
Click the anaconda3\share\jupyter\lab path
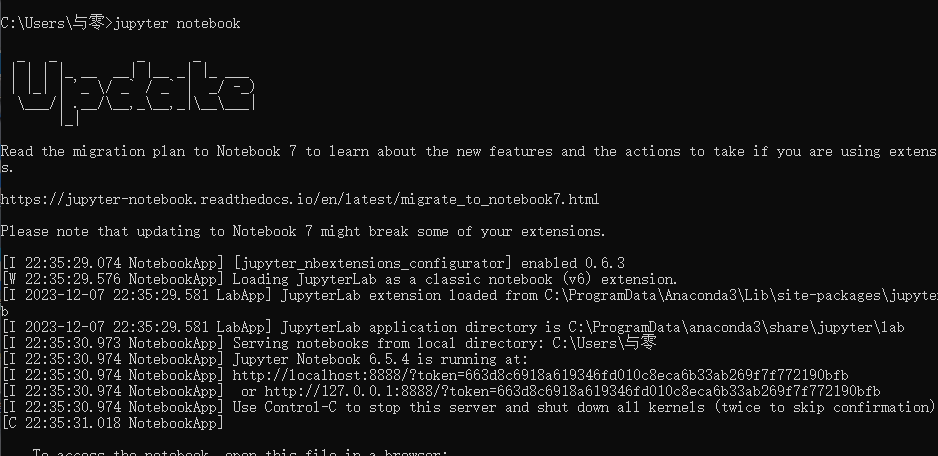point(736,327)
